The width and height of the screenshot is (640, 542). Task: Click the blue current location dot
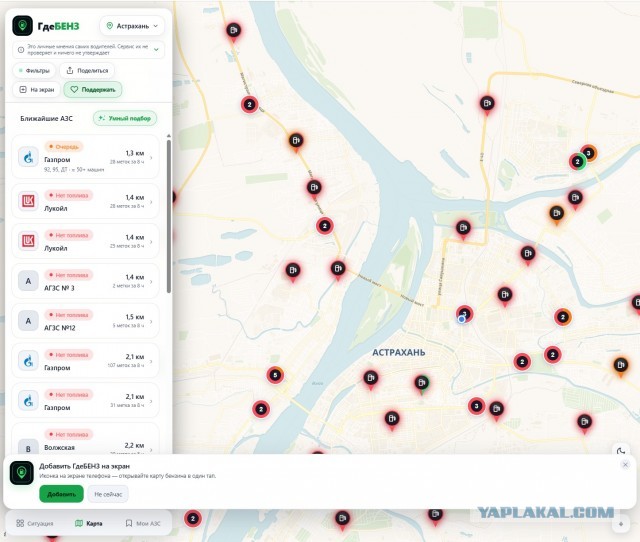tap(461, 319)
